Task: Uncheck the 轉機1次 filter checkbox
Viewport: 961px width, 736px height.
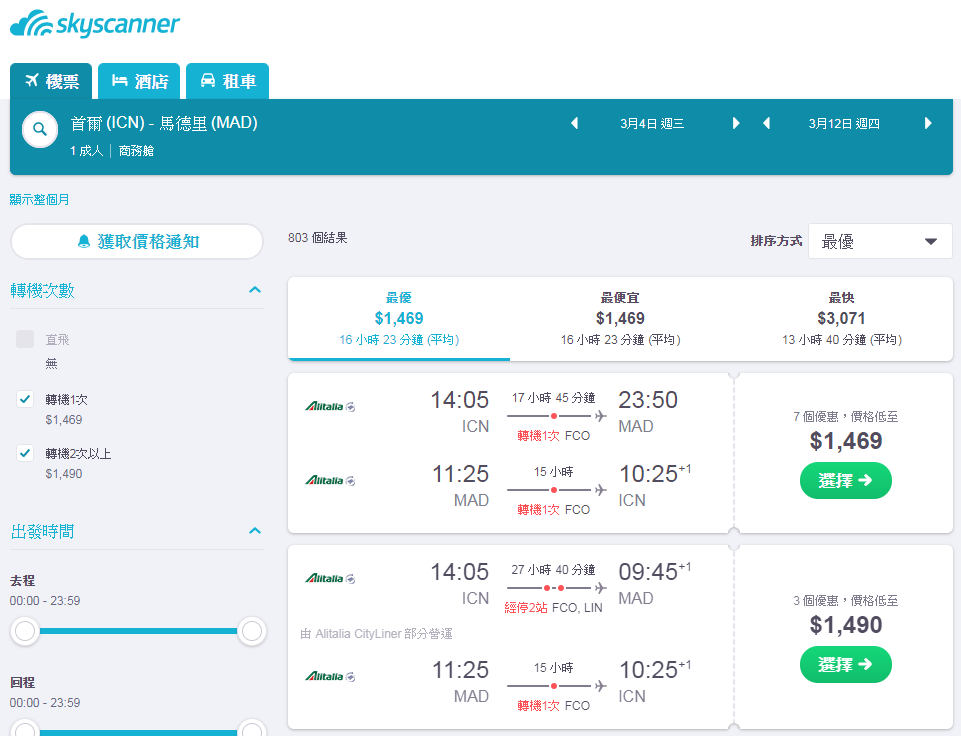Action: coord(25,400)
